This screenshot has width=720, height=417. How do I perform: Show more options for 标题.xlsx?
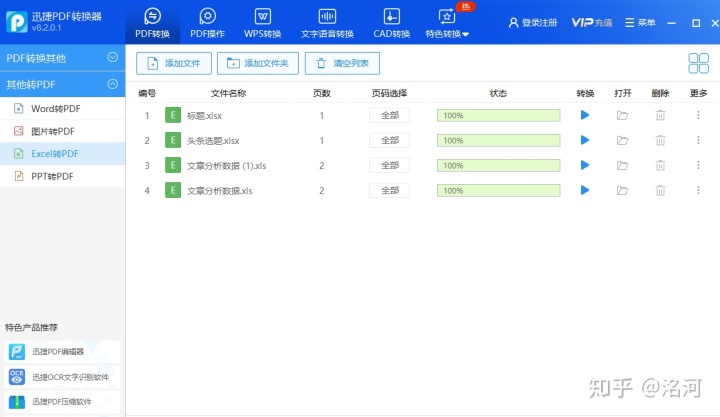(698, 115)
